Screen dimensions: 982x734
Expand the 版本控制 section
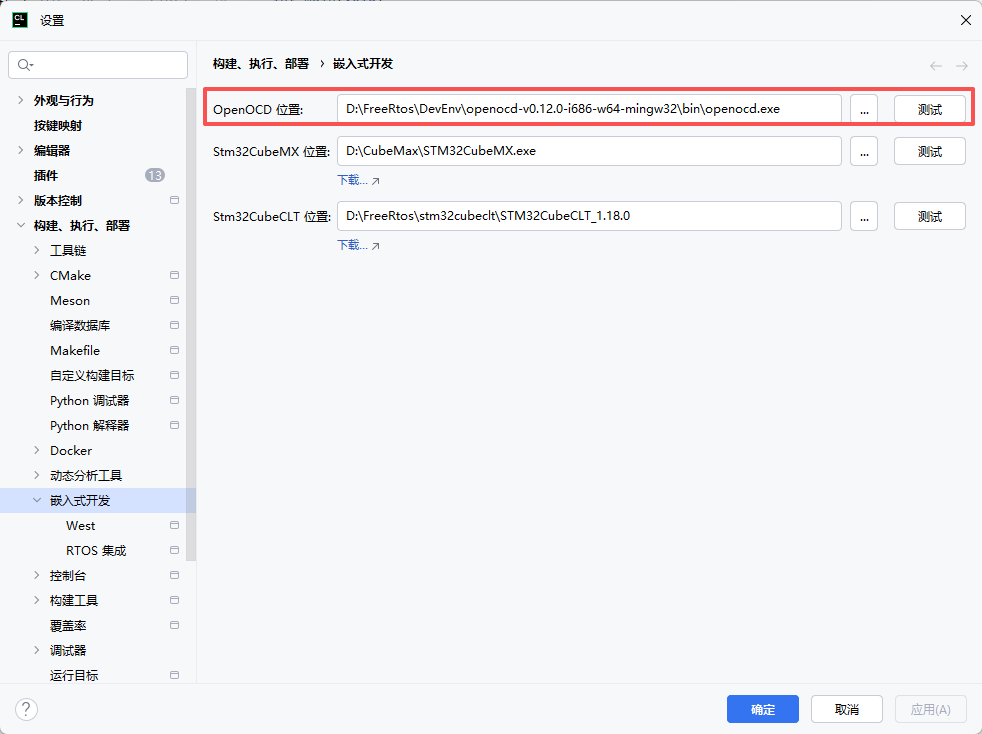click(21, 200)
